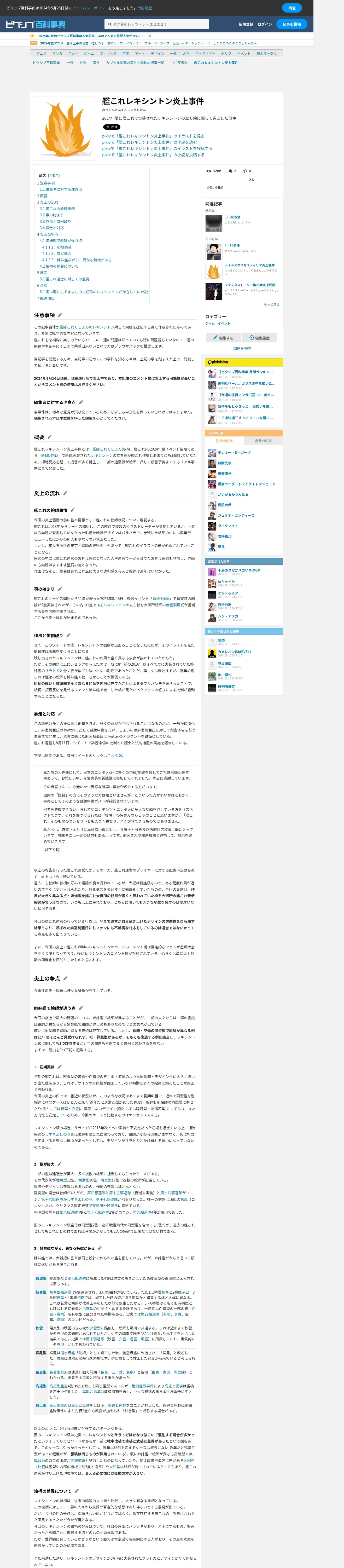Viewport: 344px width, 1568px height.
Task: Open new article カメレオン(MARVEL)
Action: (234, 652)
